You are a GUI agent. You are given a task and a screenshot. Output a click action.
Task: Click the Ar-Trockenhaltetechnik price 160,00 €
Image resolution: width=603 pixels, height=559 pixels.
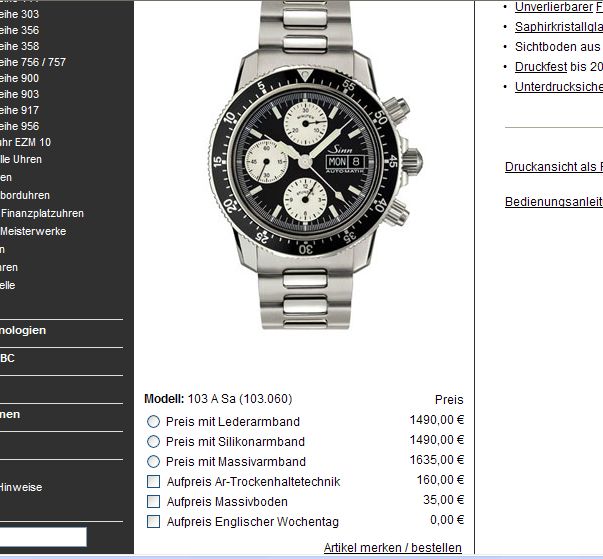point(440,480)
